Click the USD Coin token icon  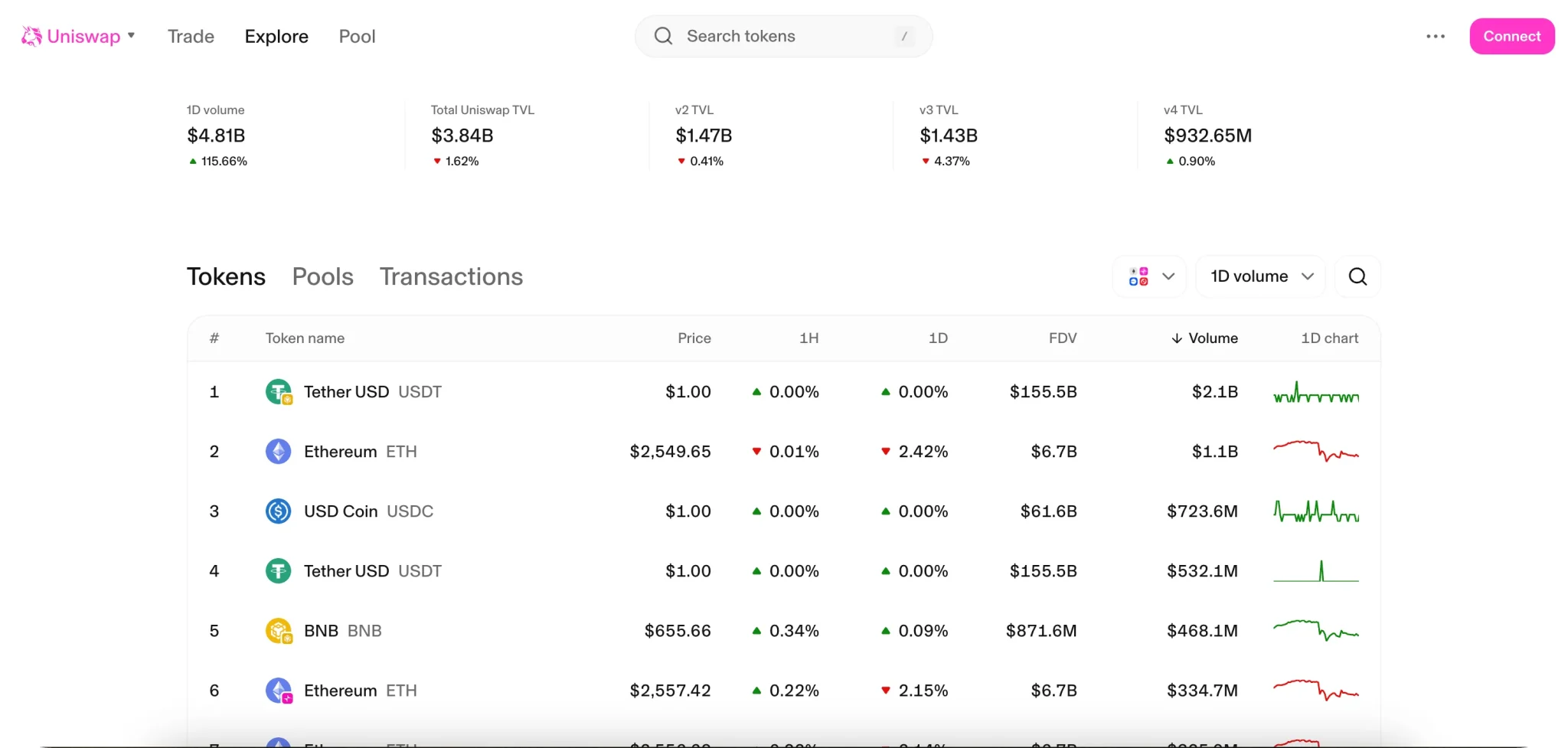pos(278,511)
